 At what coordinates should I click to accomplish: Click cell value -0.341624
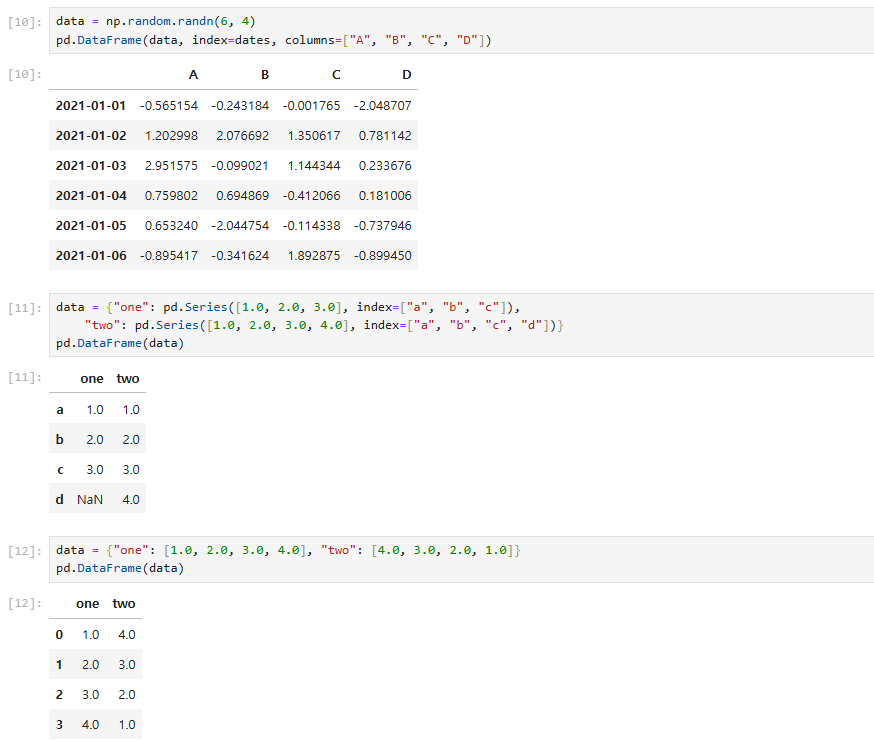(240, 256)
